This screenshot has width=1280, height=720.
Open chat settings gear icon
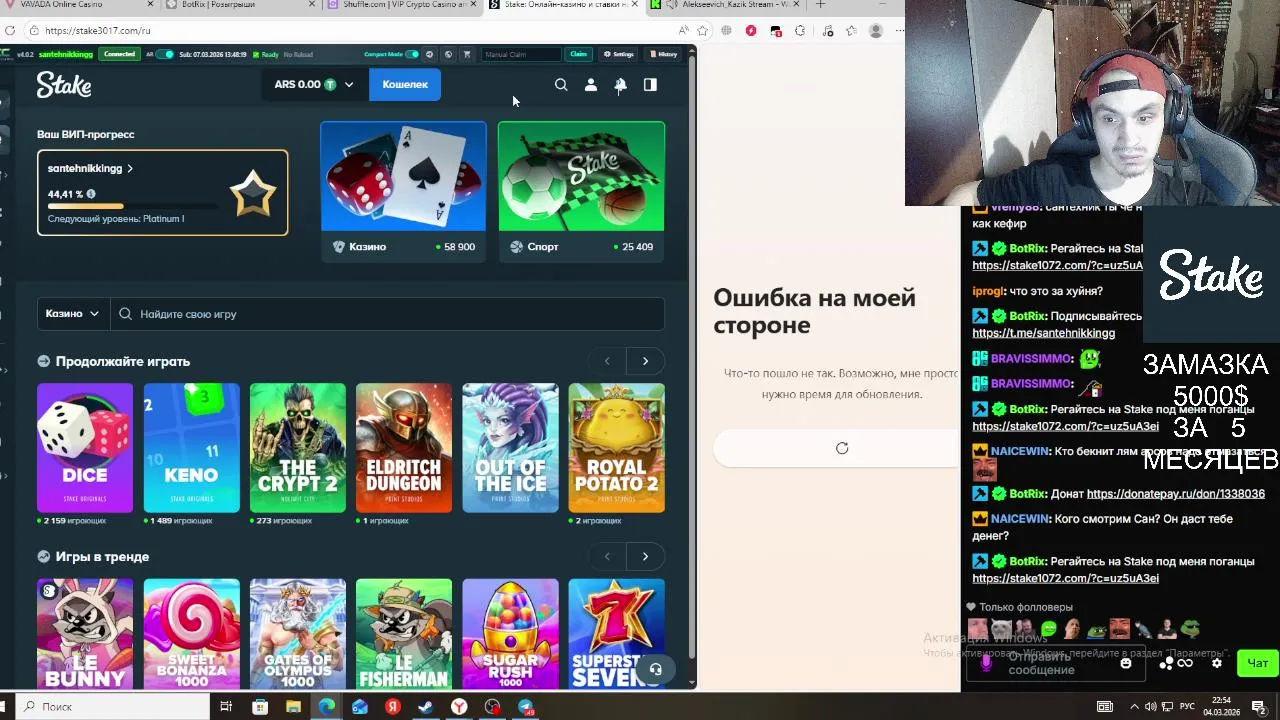[1217, 663]
